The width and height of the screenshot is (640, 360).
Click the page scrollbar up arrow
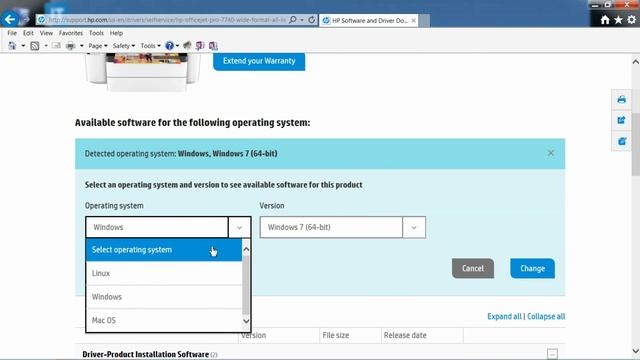coord(636,62)
